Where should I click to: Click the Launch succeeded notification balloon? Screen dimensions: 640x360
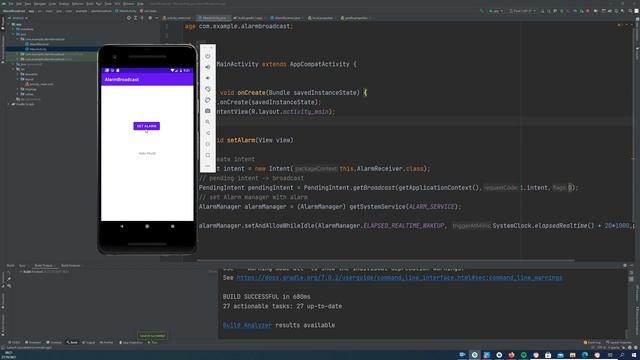coord(152,336)
